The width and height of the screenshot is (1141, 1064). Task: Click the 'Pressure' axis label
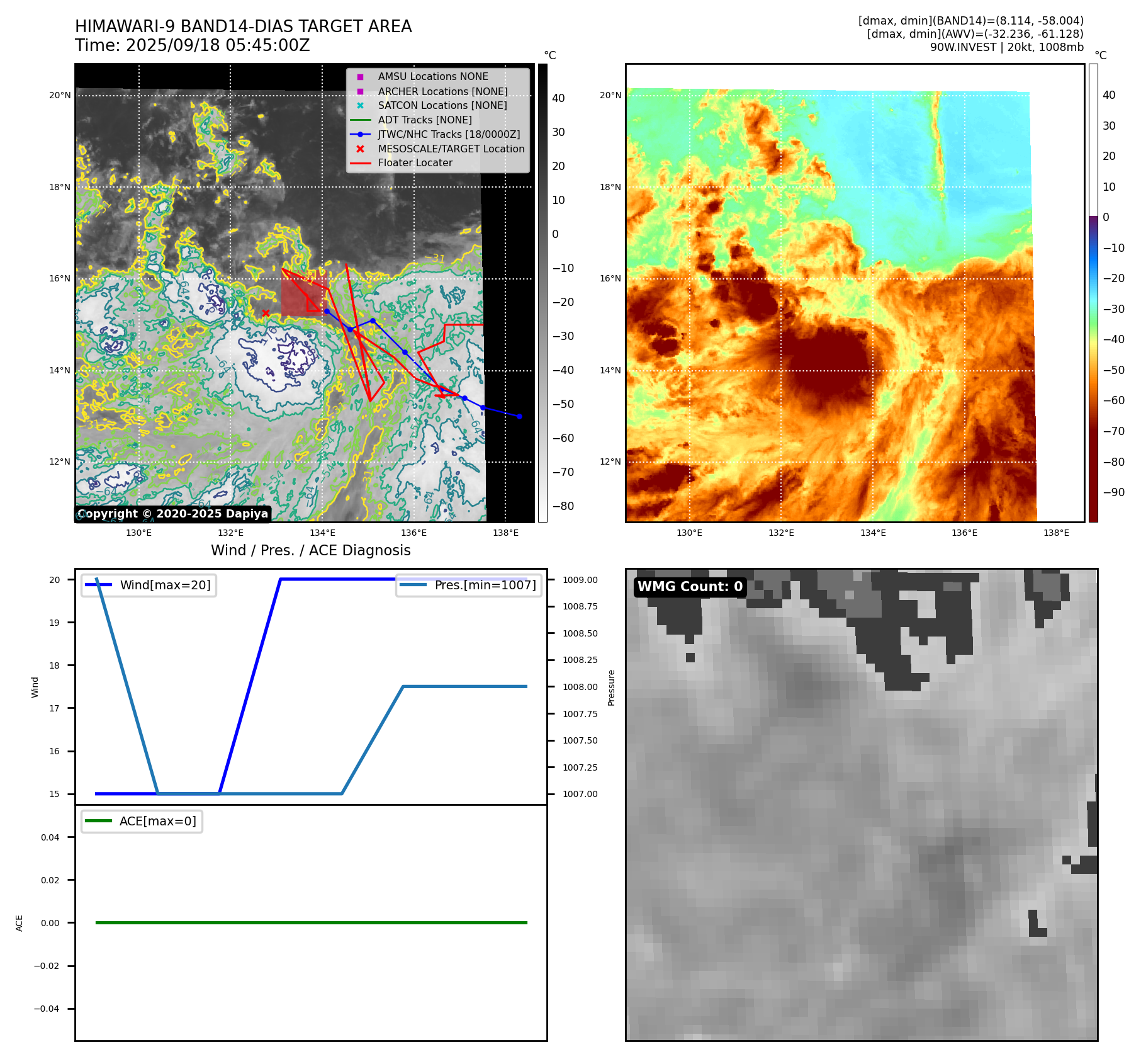pyautogui.click(x=611, y=688)
